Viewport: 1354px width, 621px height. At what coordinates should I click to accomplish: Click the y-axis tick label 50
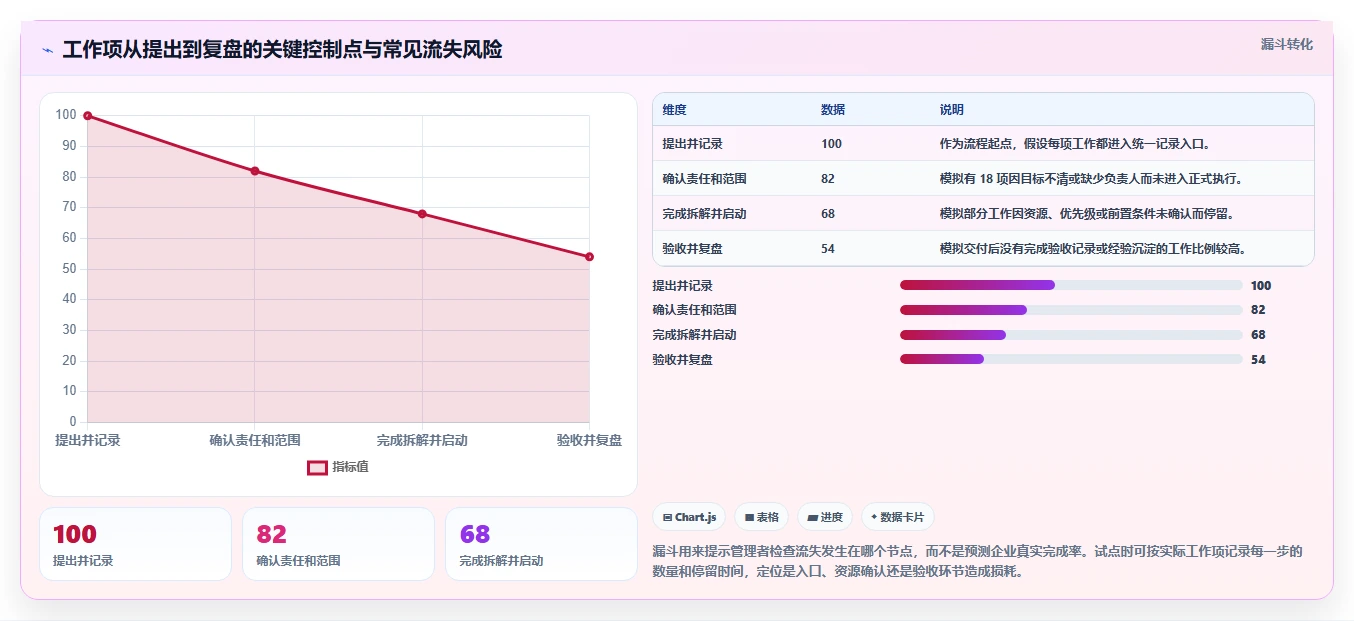coord(68,269)
